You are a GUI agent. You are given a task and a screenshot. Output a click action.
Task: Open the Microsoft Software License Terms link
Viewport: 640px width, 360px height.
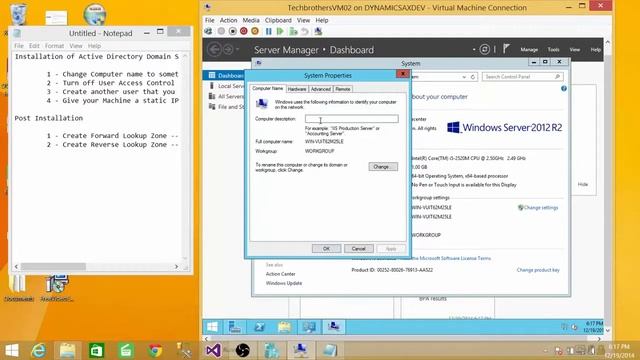pos(452,258)
